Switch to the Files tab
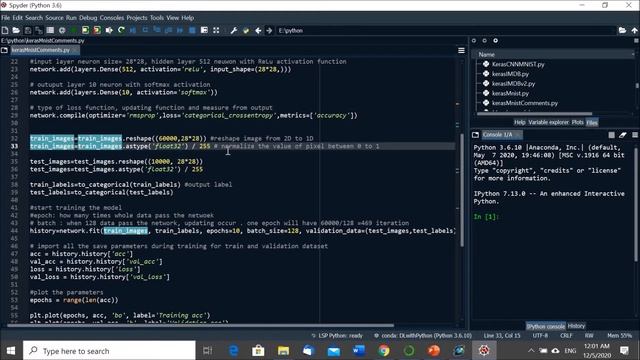 pos(591,122)
